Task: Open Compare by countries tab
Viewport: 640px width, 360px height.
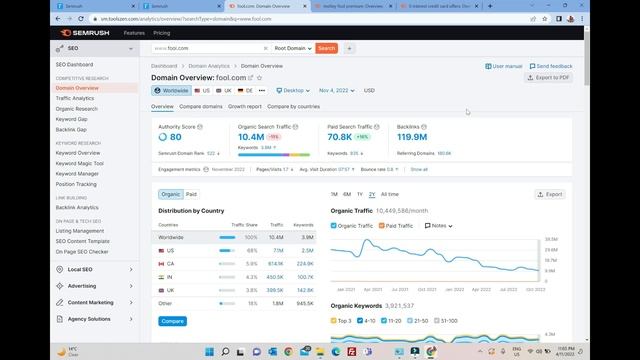Action: (x=293, y=107)
